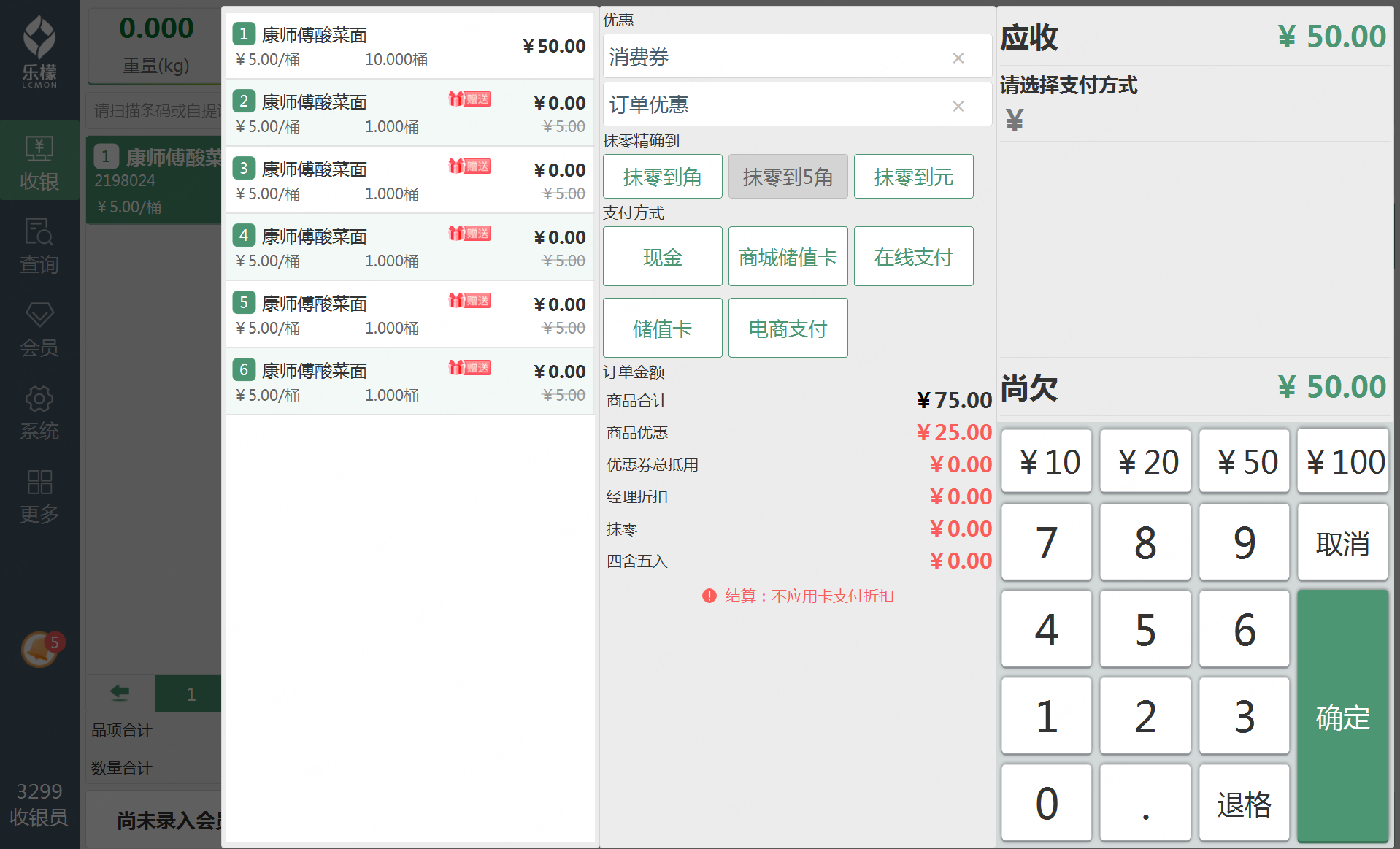Tap keypad digit 8
This screenshot has width=1400, height=849.
(x=1145, y=542)
